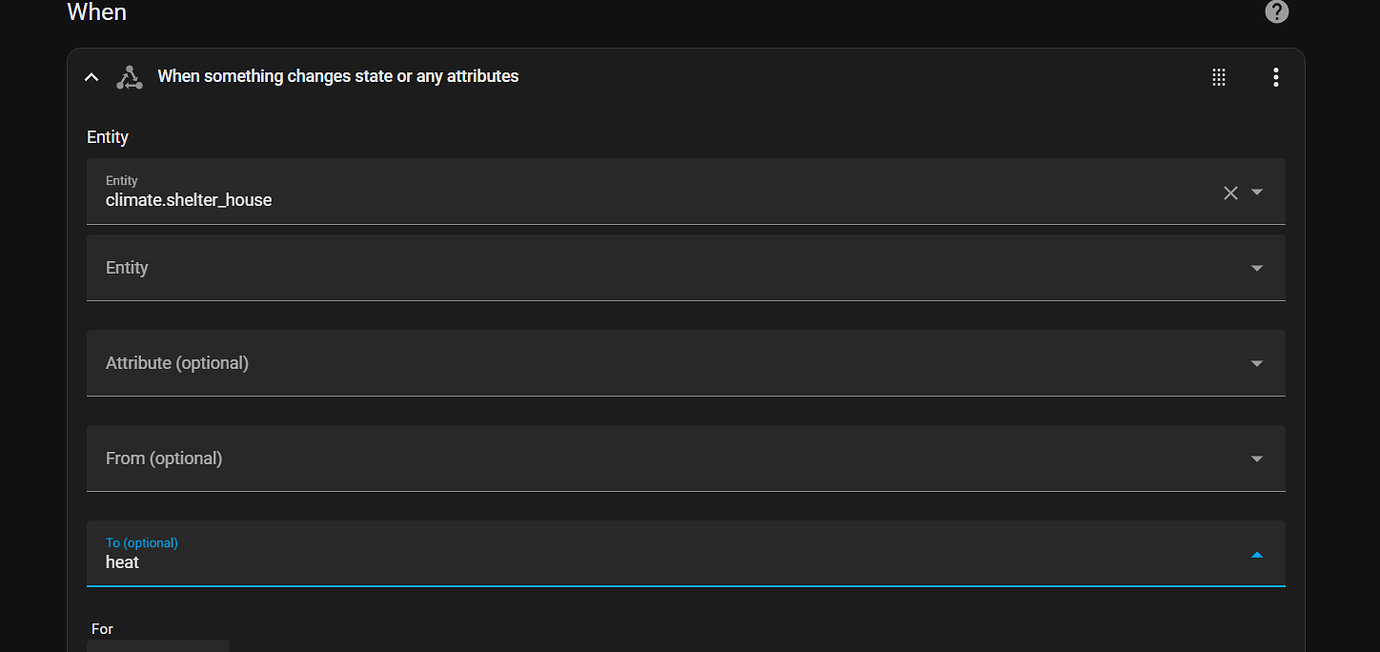The width and height of the screenshot is (1380, 652).
Task: Click the trigger drag handle icon
Action: [1218, 77]
